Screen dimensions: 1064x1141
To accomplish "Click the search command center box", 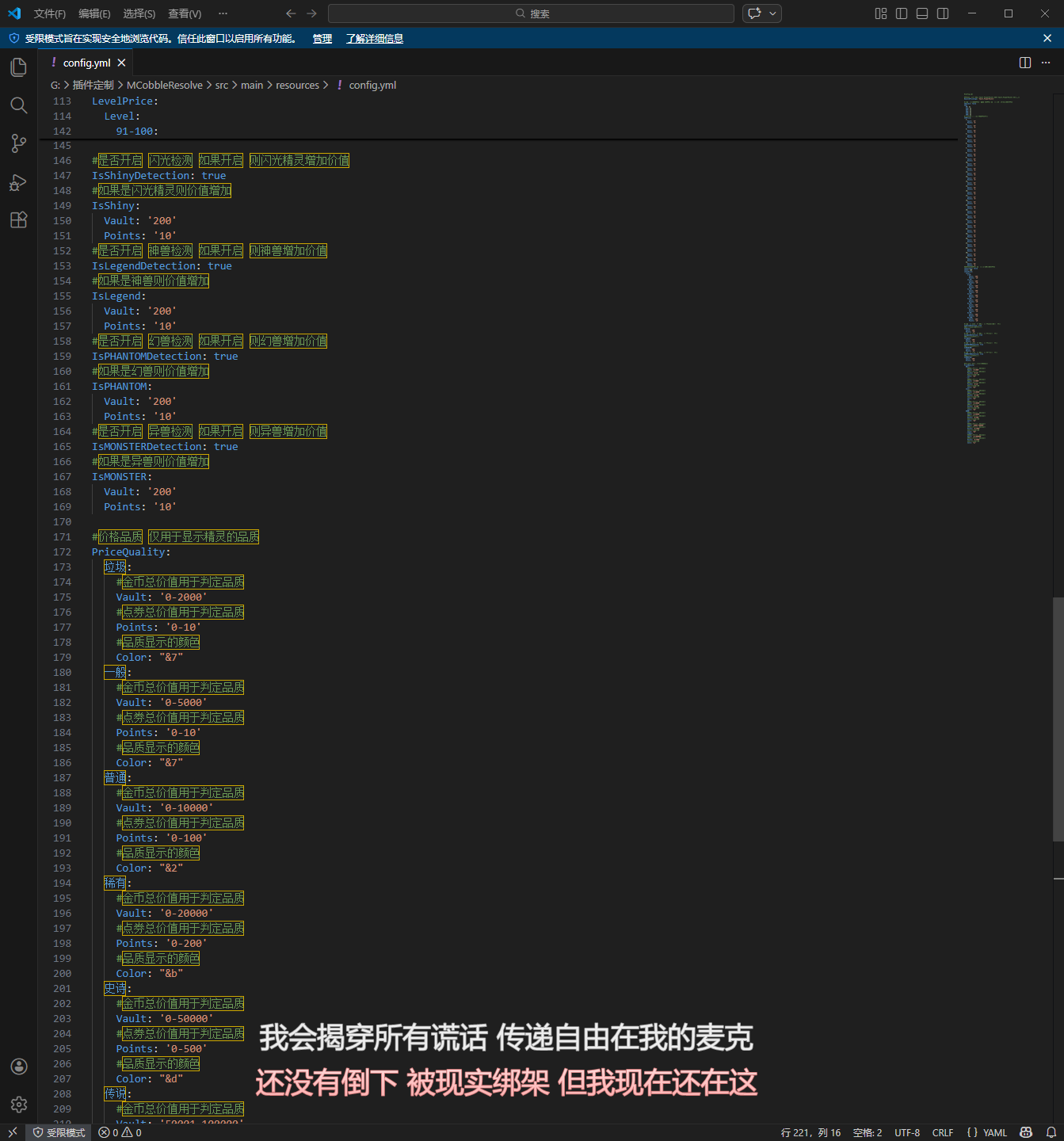I will coord(531,13).
